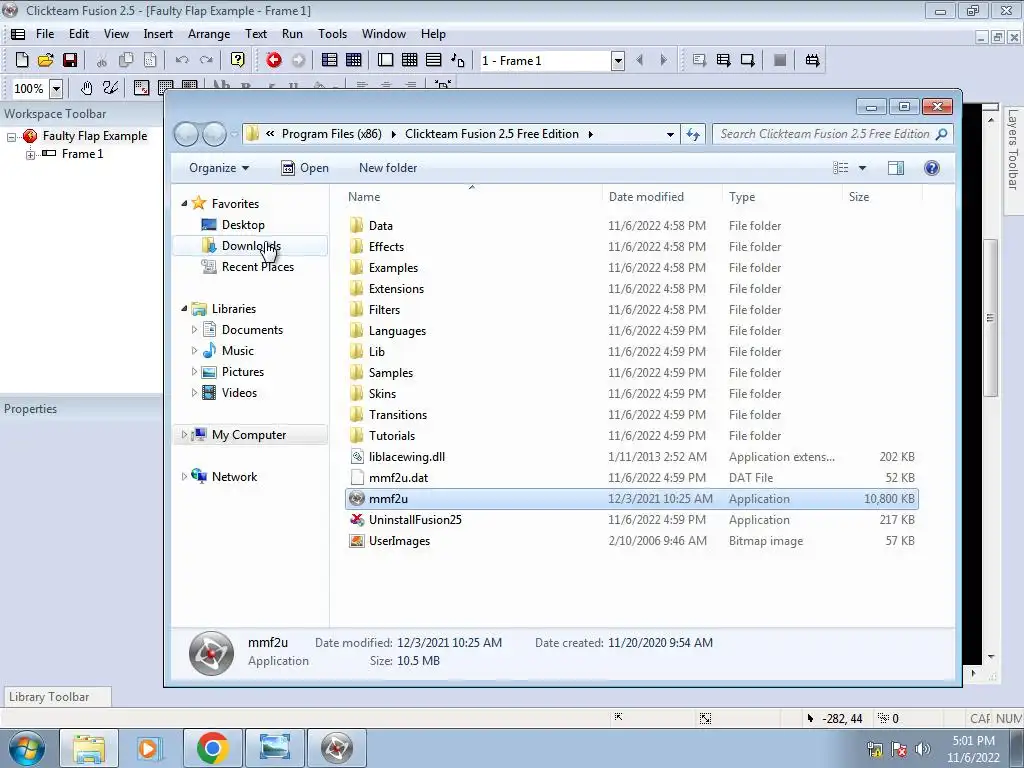This screenshot has width=1024, height=768.
Task: Click the New file icon in Fusion toolbar
Action: (x=22, y=60)
